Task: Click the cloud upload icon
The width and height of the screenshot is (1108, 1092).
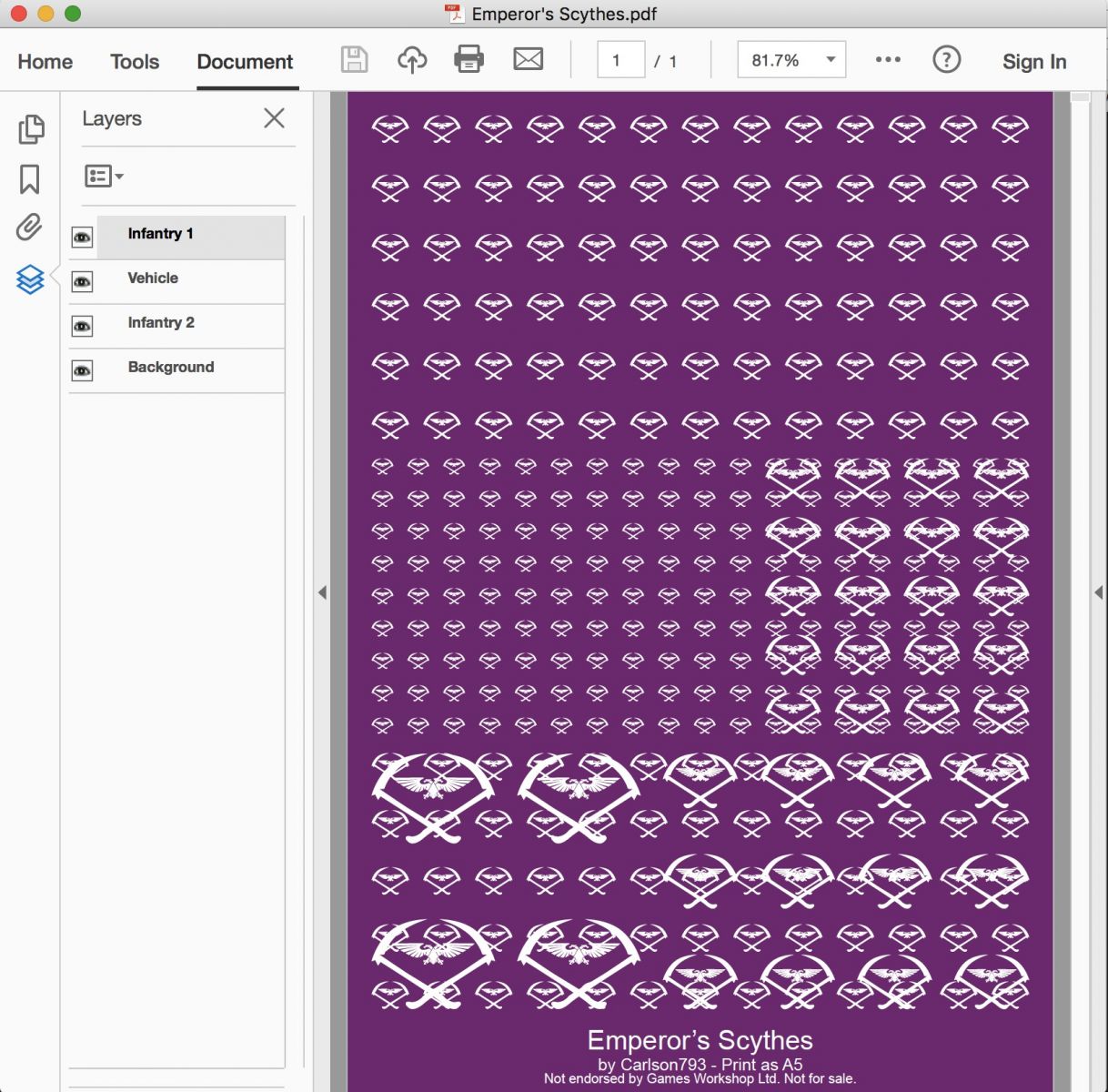Action: click(412, 60)
